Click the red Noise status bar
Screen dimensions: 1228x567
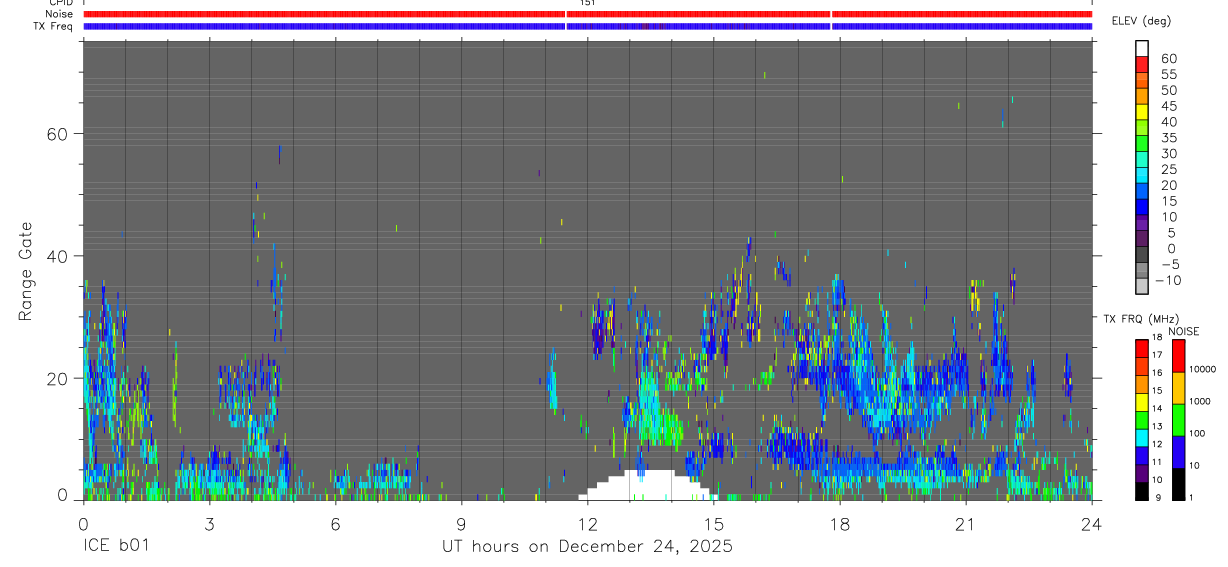pos(587,14)
